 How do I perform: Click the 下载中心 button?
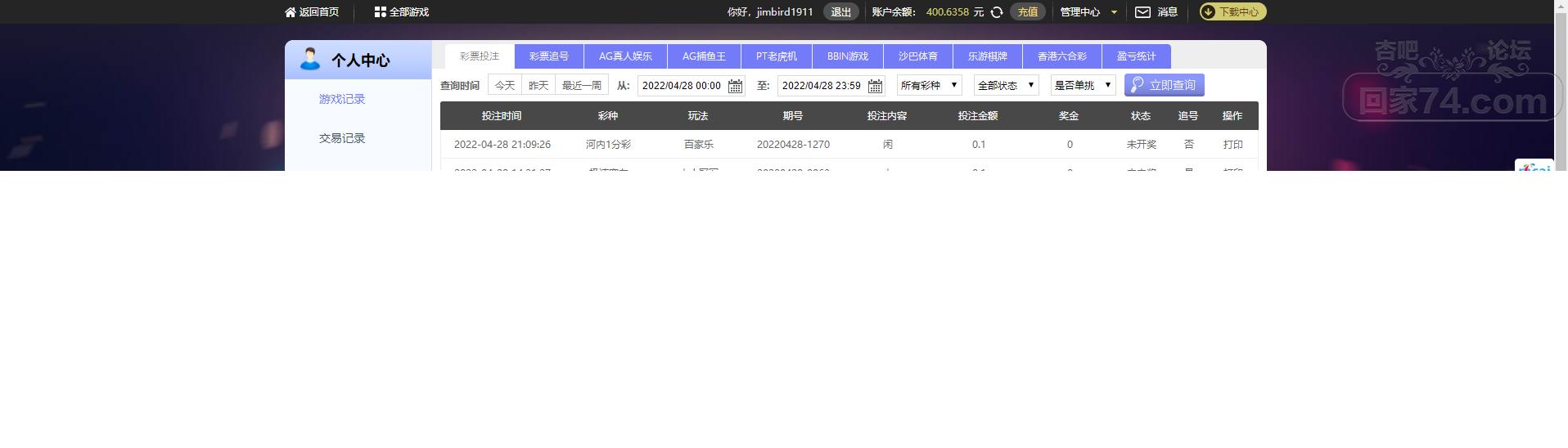click(1233, 12)
